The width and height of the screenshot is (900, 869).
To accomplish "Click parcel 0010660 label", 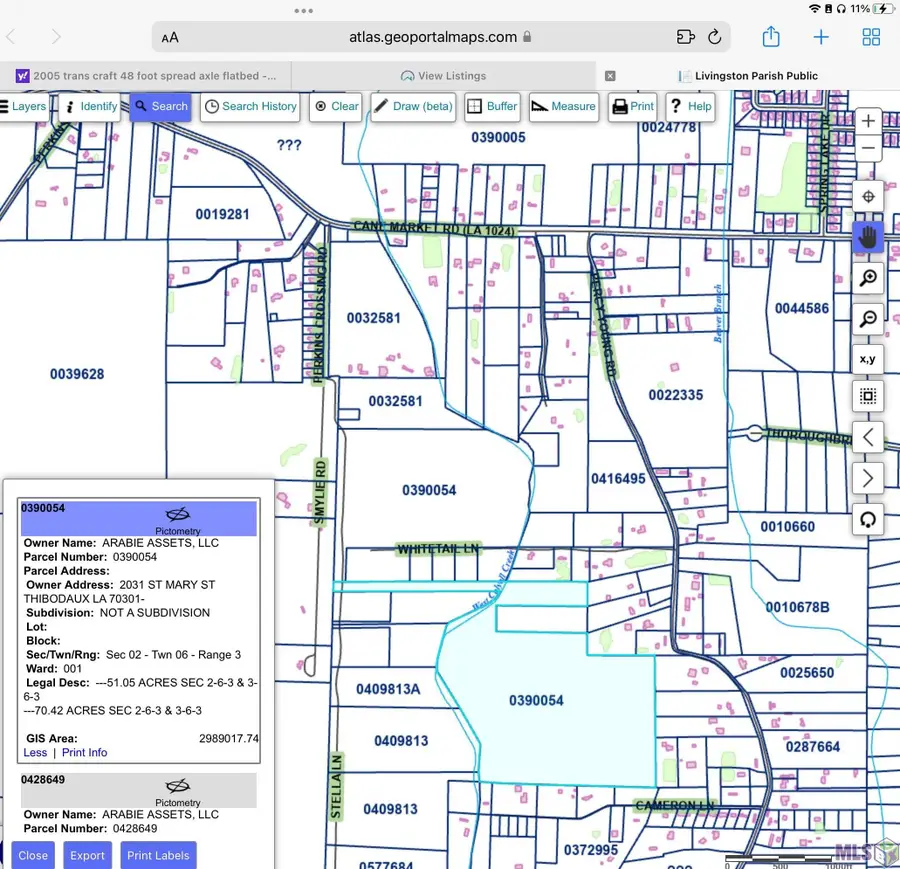I will point(788,527).
